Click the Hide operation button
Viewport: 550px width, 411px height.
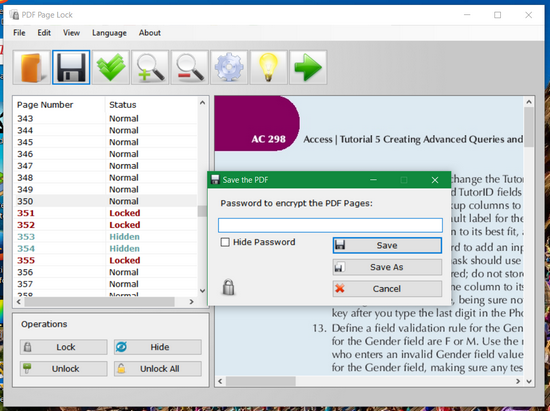(157, 347)
